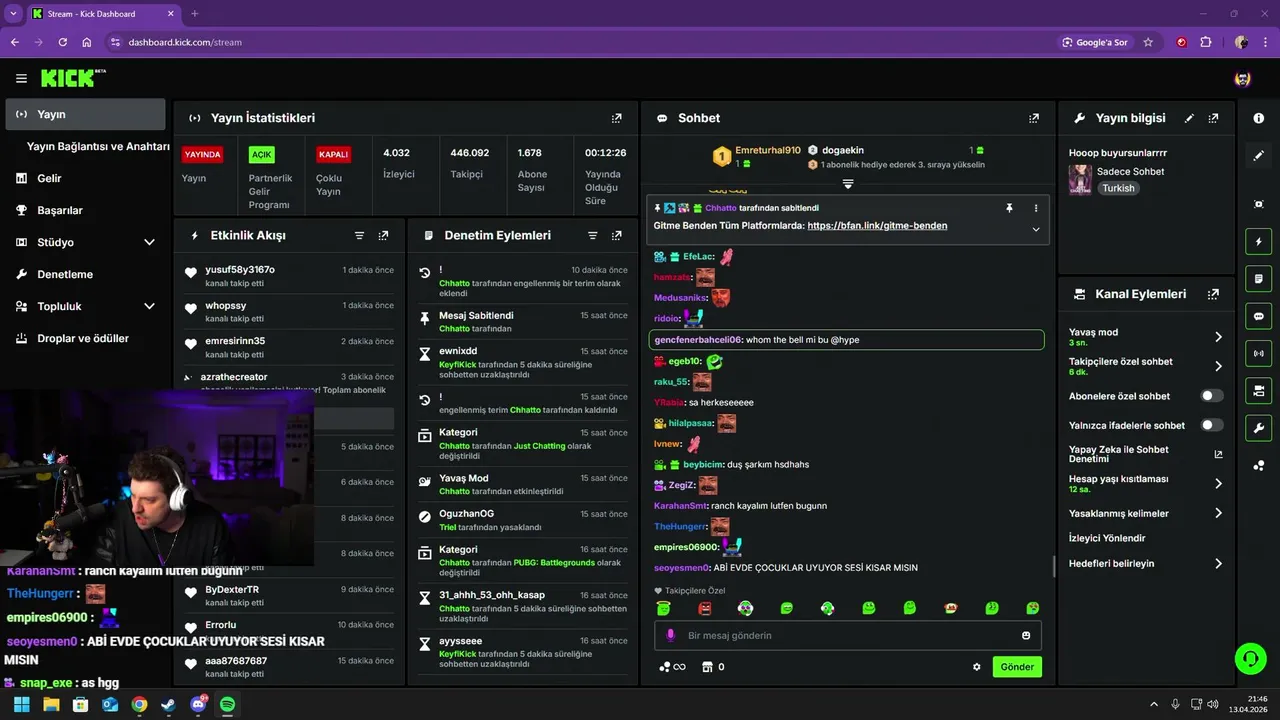Open Yapay Zeka ile Sohbet Denetimi external link icon
This screenshot has height=720, width=1280.
click(x=1218, y=454)
